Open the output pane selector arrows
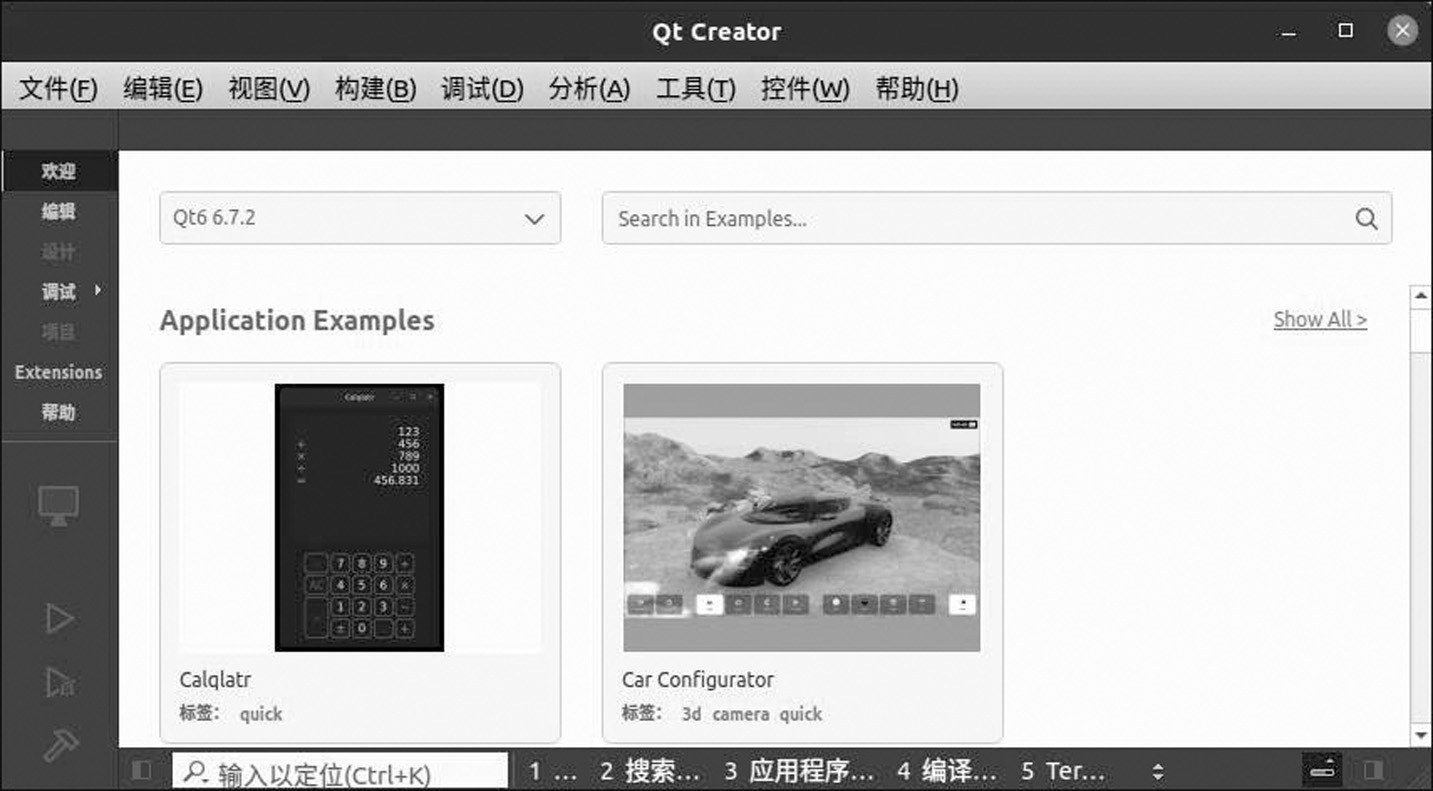Viewport: 1433px width, 791px height. click(x=1158, y=771)
